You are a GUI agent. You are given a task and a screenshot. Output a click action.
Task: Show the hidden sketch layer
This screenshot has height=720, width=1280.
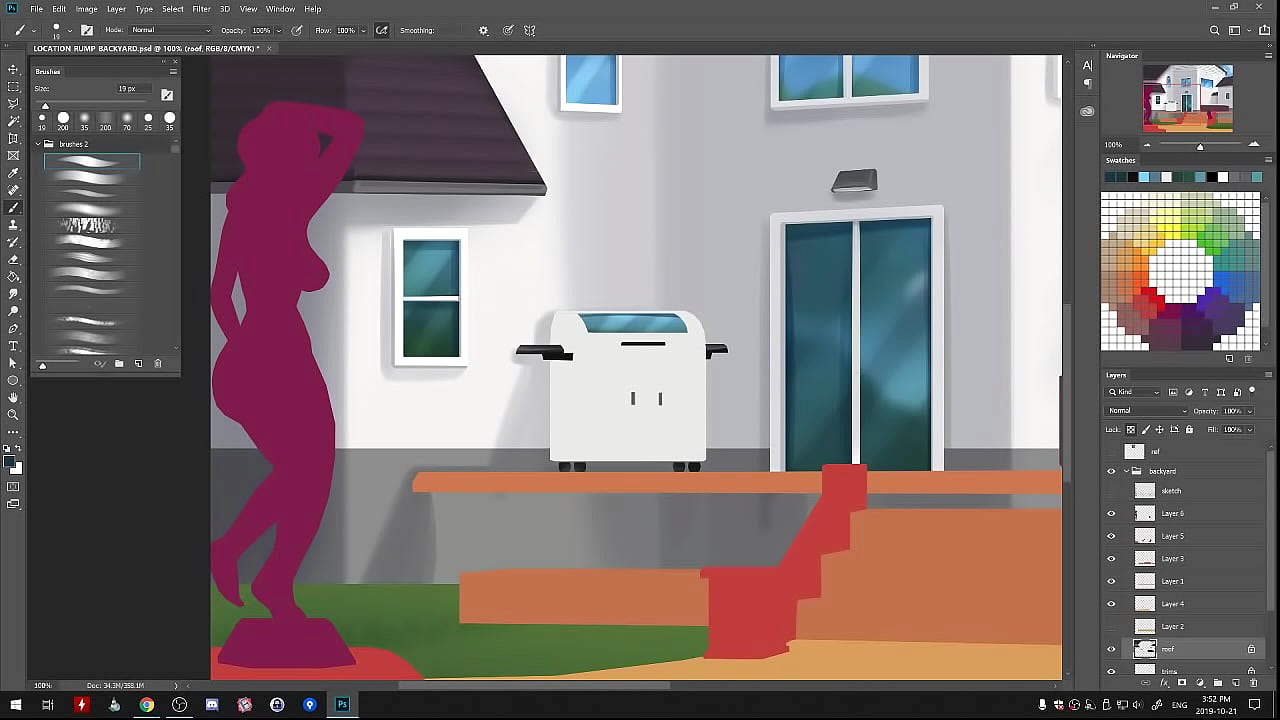(x=1111, y=491)
